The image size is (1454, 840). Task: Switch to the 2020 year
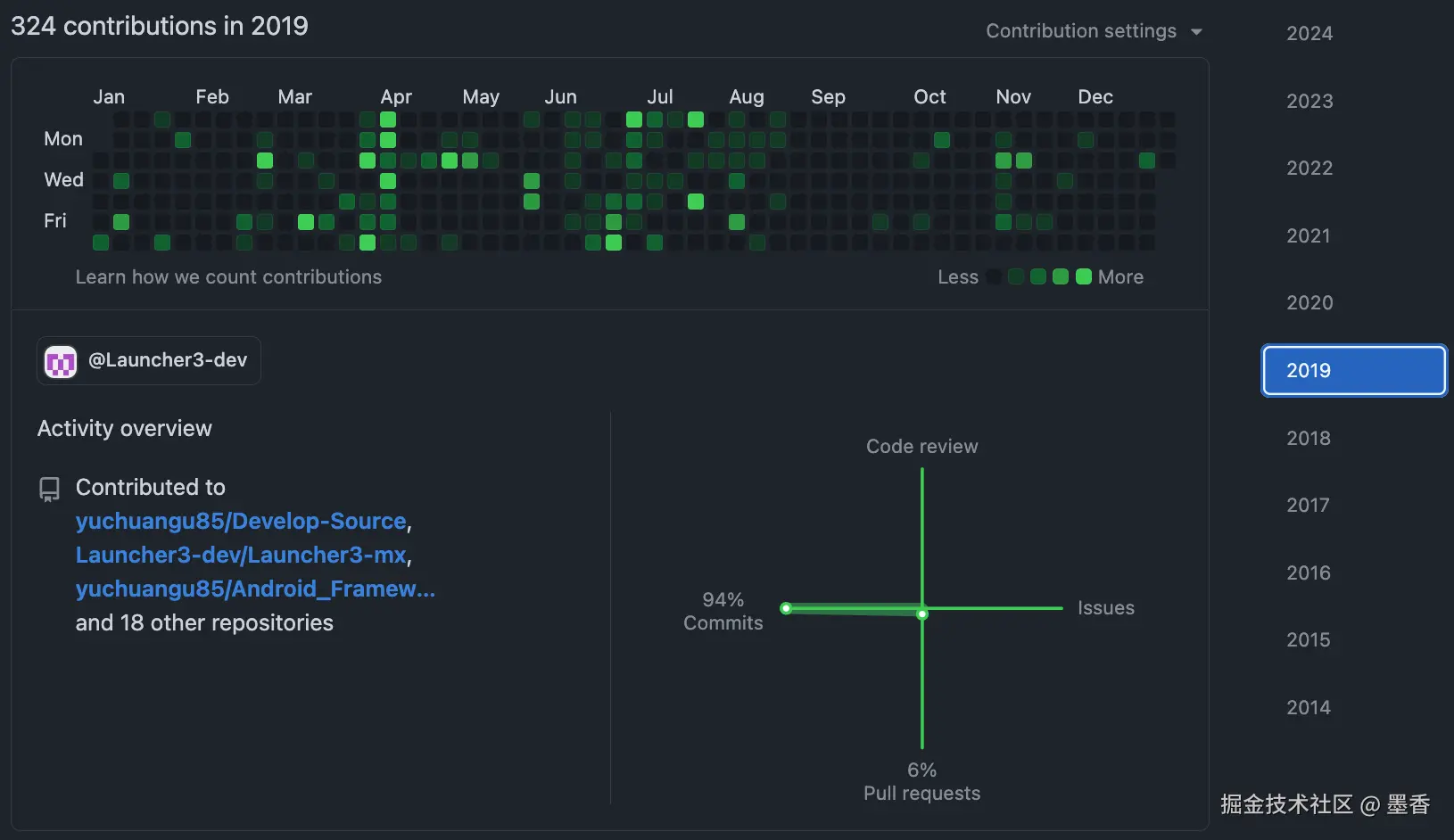(x=1308, y=302)
